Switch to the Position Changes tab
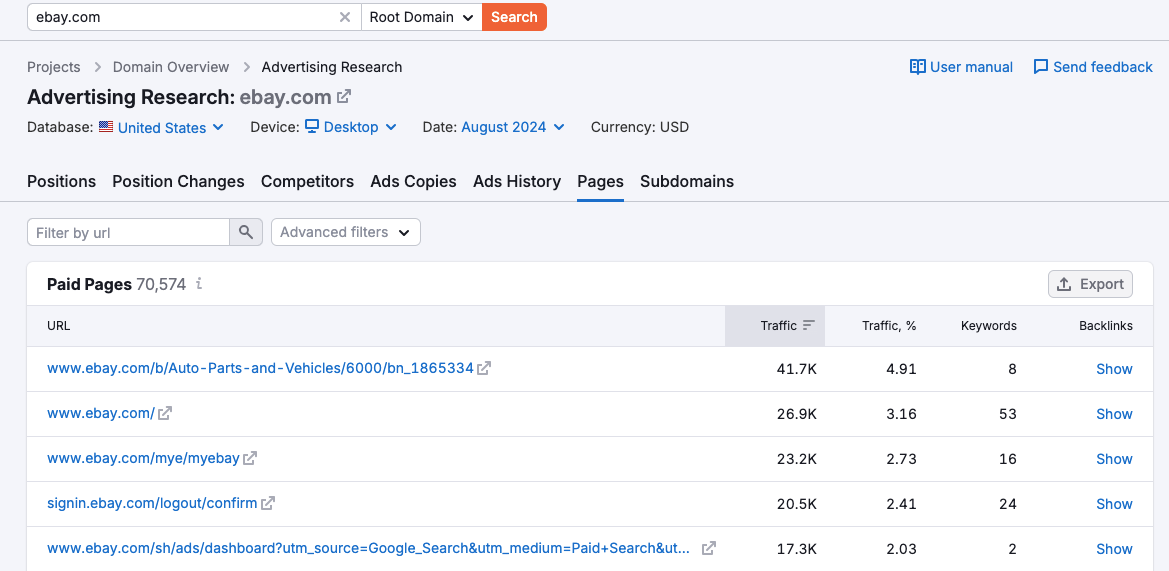Image resolution: width=1169 pixels, height=571 pixels. (178, 182)
